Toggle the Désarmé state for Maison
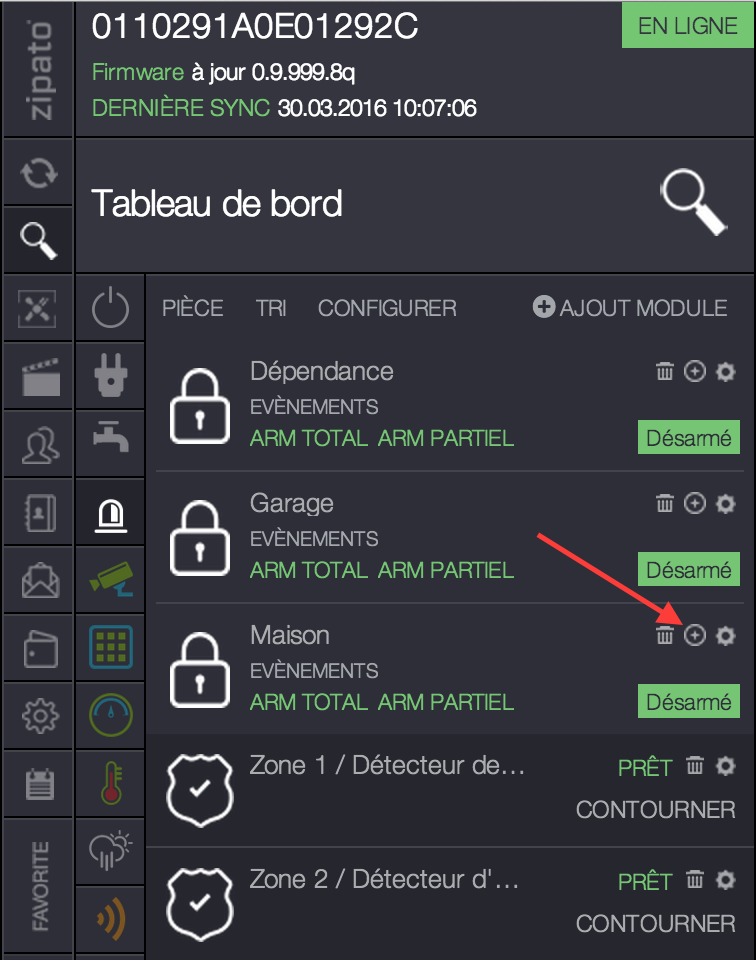This screenshot has height=960, width=756. click(x=688, y=701)
